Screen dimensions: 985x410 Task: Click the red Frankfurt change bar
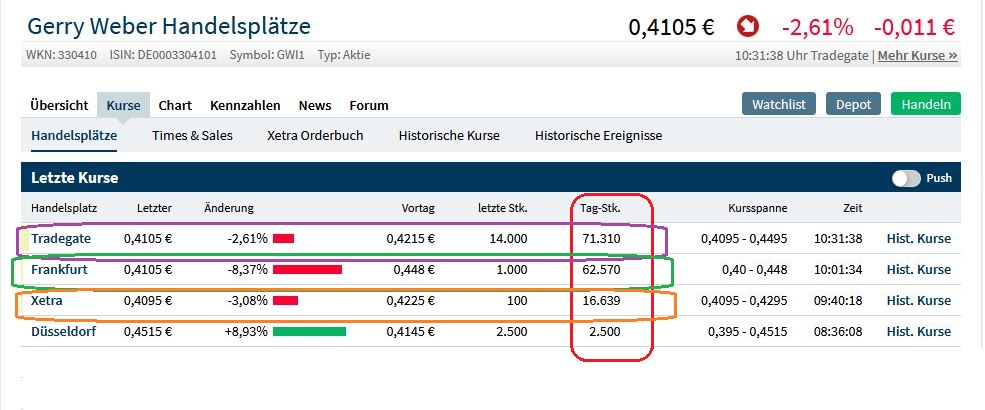307,270
